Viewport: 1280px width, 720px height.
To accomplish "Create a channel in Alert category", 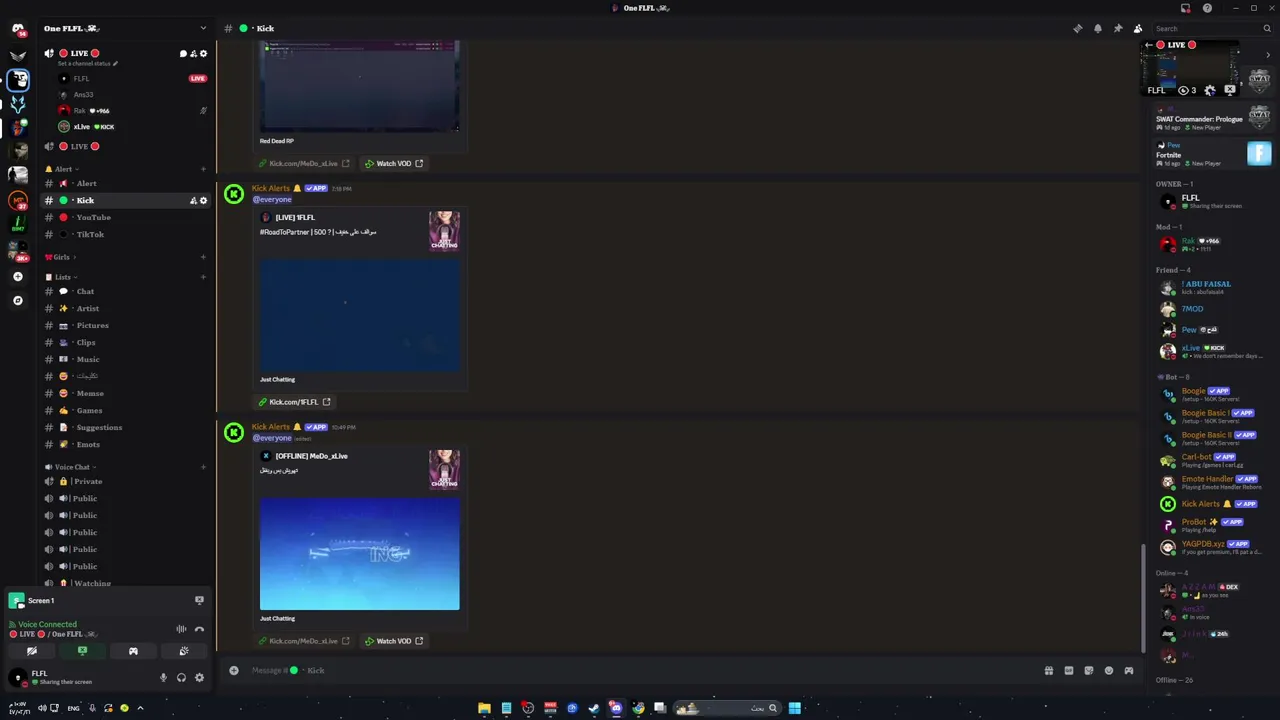I will point(203,169).
